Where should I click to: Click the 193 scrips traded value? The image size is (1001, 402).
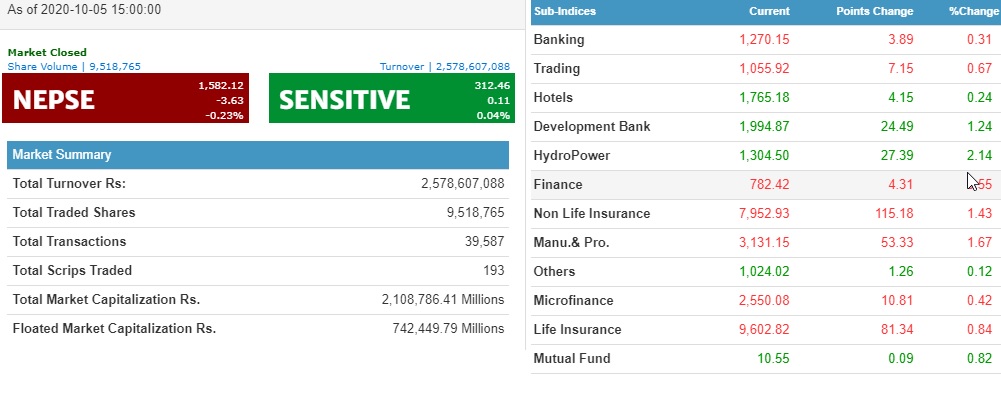493,271
